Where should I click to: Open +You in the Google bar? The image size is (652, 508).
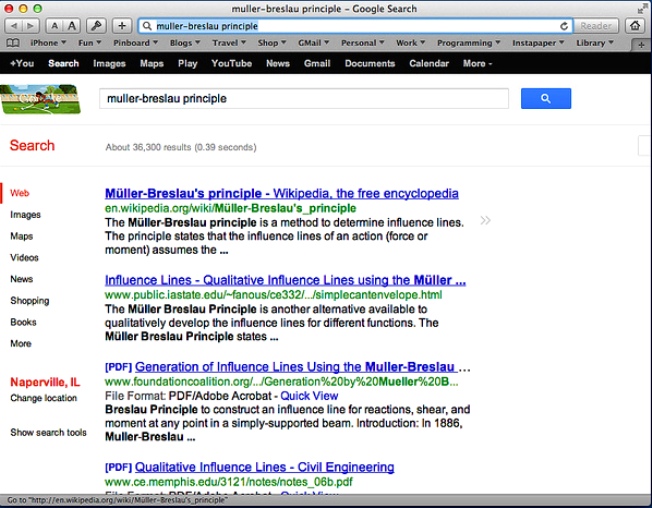22,63
